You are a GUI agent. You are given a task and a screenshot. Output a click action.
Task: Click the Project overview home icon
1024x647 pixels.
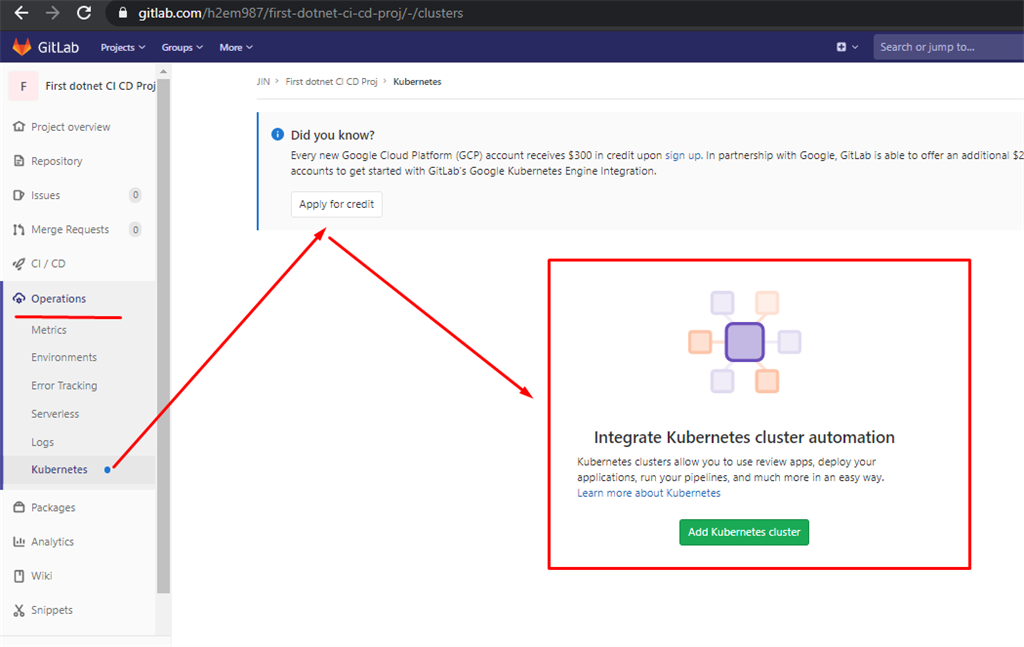tap(19, 127)
